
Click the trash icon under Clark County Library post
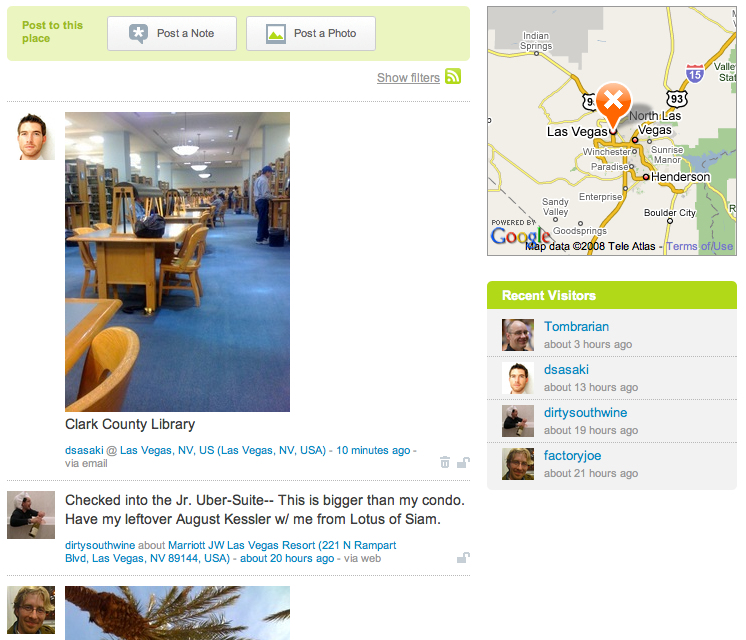click(x=445, y=462)
